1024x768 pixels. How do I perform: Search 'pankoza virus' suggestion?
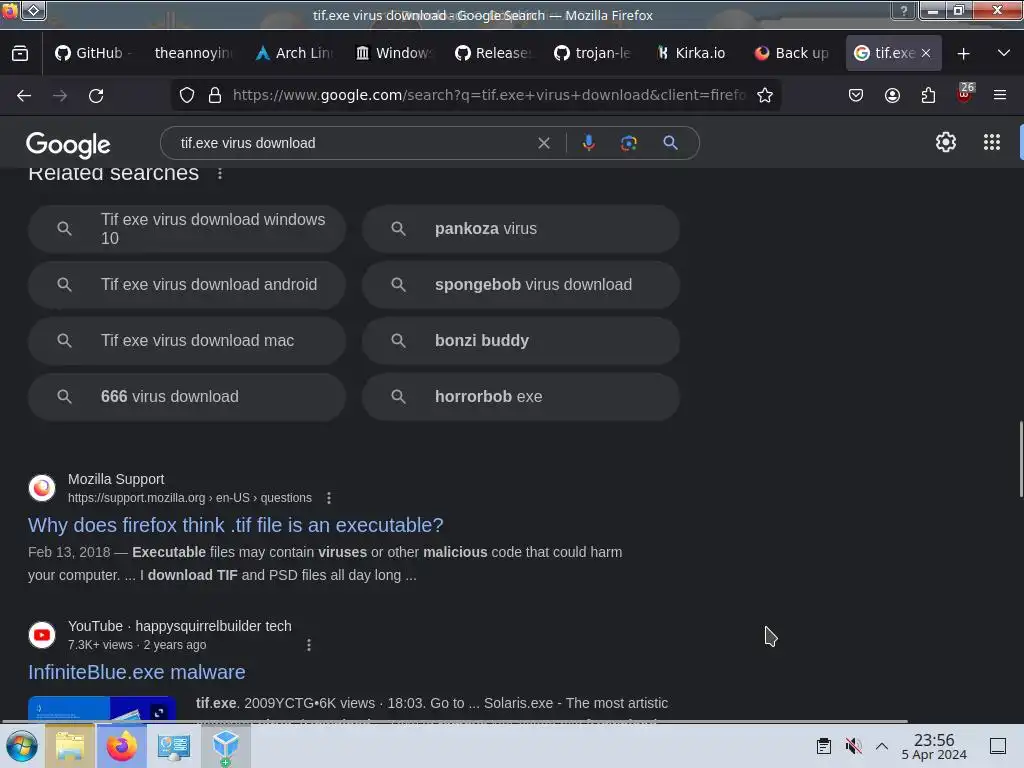[521, 229]
